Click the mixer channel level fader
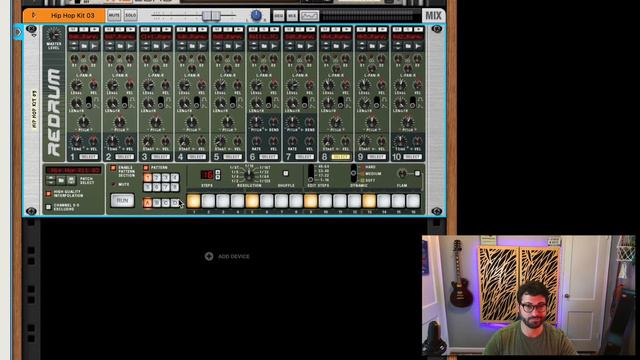Image resolution: width=640 pixels, height=360 pixels. pyautogui.click(x=211, y=16)
